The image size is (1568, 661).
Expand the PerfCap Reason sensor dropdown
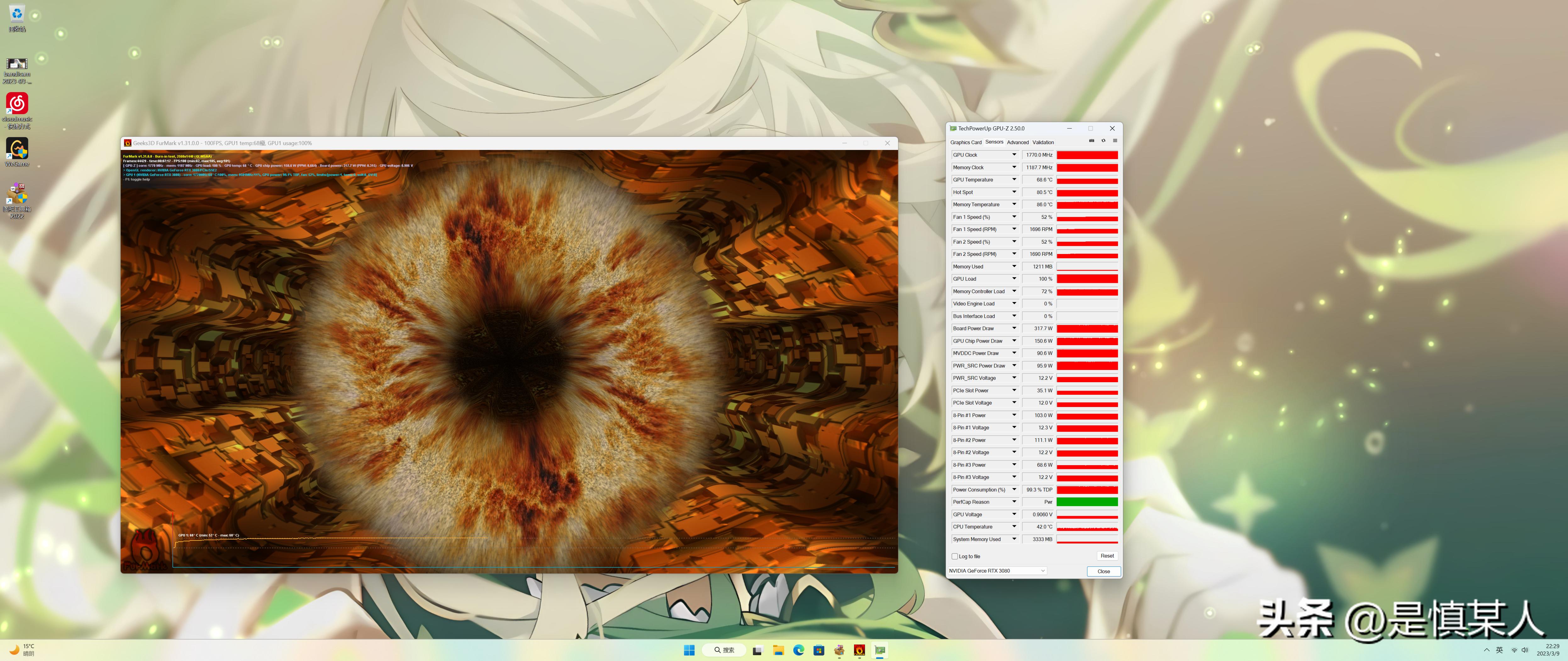pyautogui.click(x=1014, y=502)
